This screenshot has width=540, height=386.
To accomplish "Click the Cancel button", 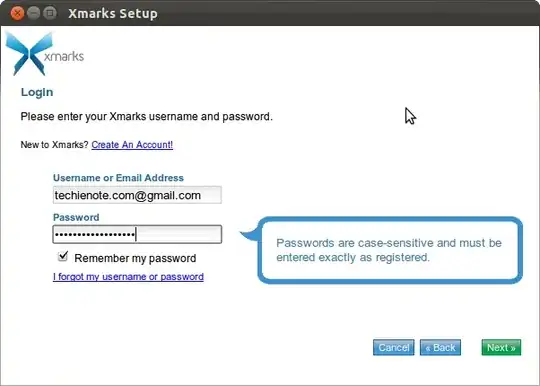I will click(394, 347).
